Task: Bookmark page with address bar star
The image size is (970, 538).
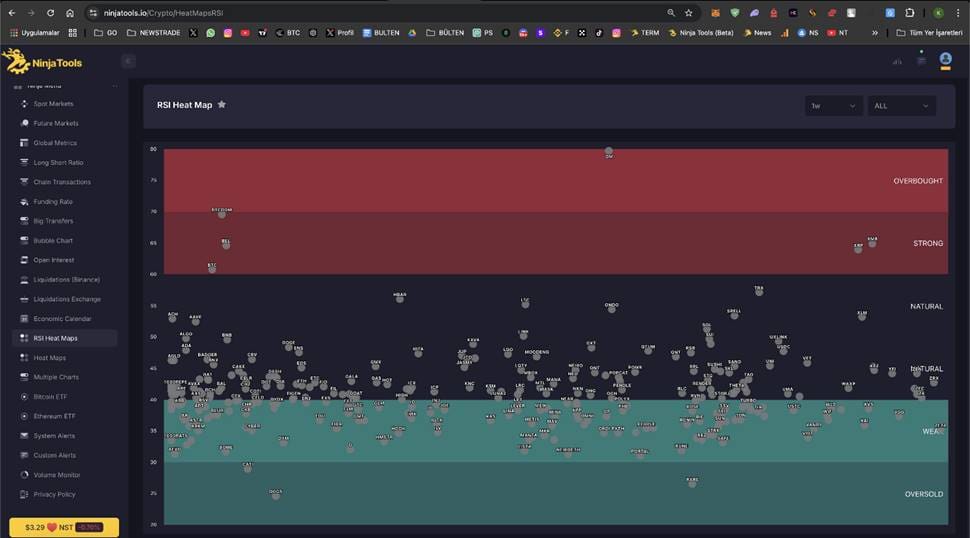Action: point(689,12)
